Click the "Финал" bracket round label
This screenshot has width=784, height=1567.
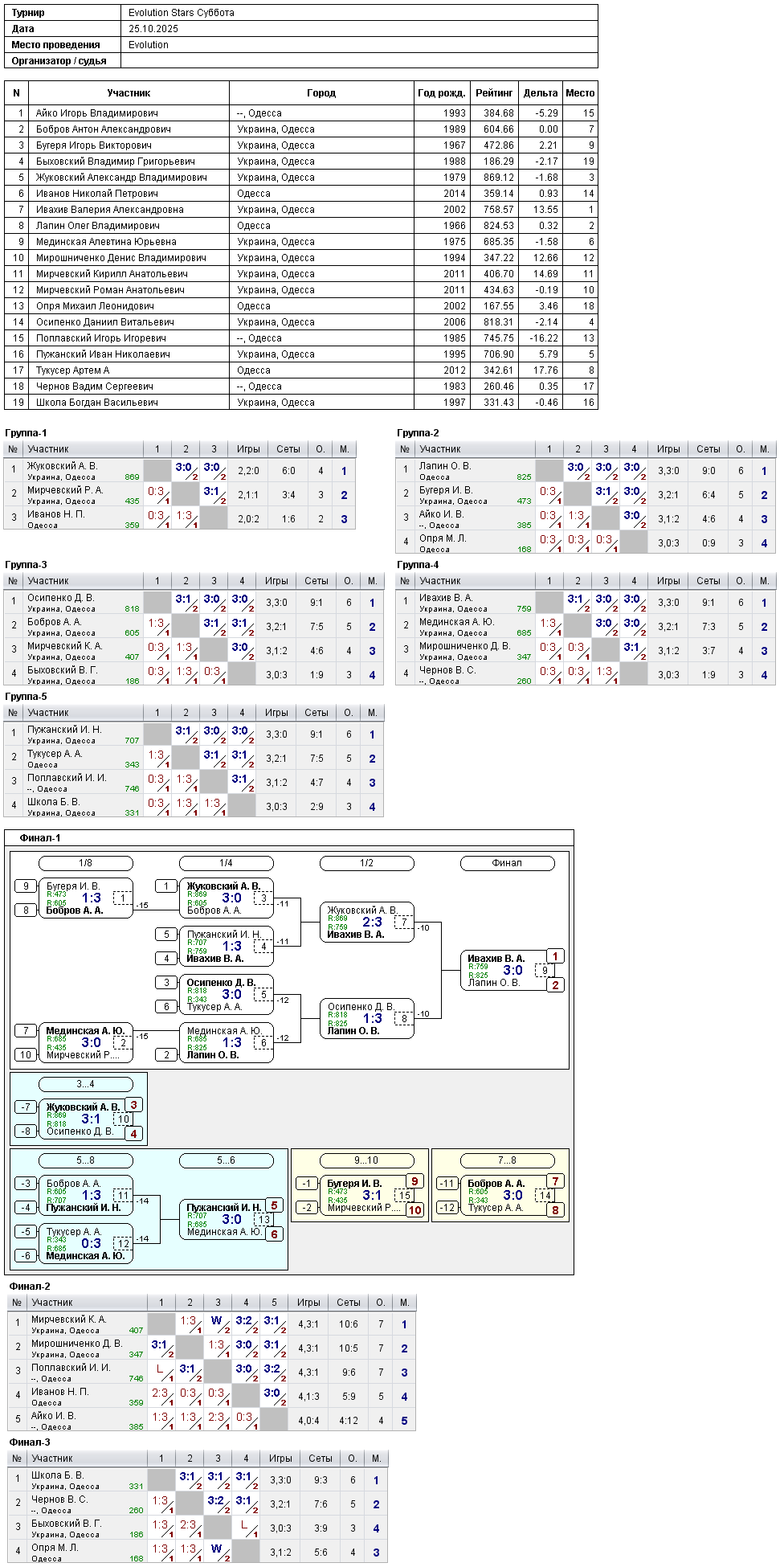tap(507, 863)
